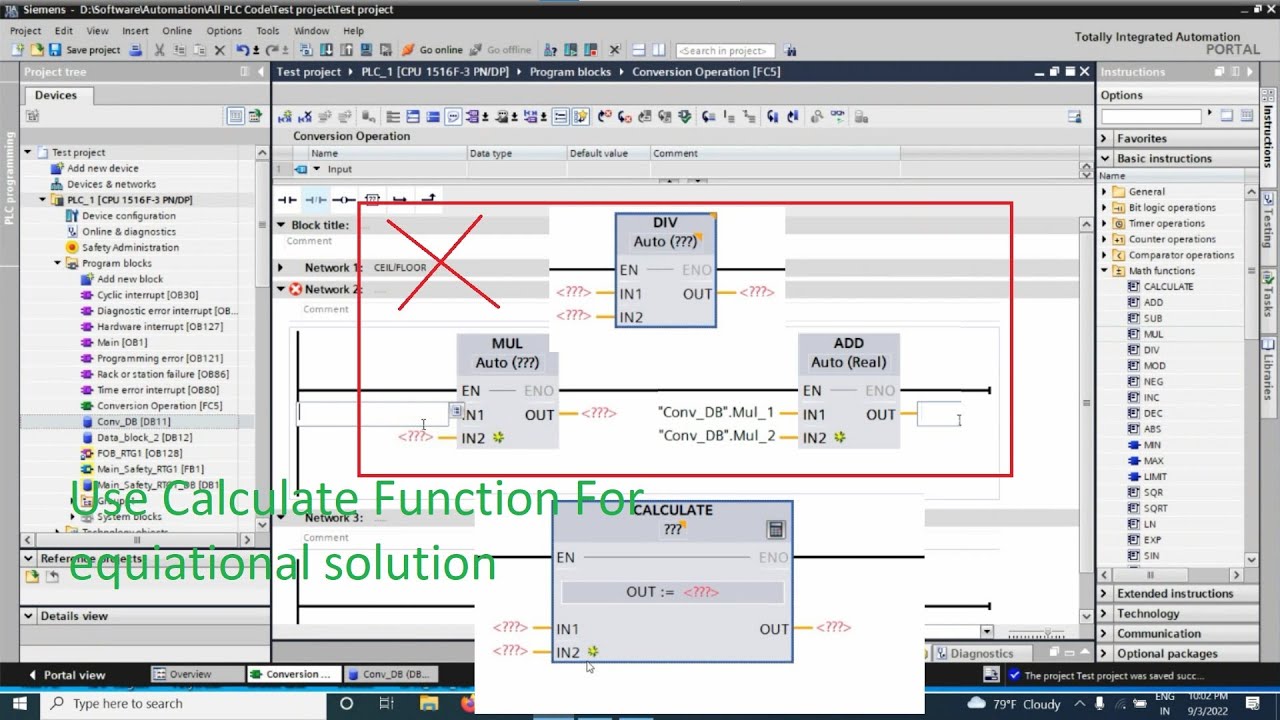The width and height of the screenshot is (1280, 720).
Task: Click the split editor horizontally icon
Action: (x=638, y=50)
